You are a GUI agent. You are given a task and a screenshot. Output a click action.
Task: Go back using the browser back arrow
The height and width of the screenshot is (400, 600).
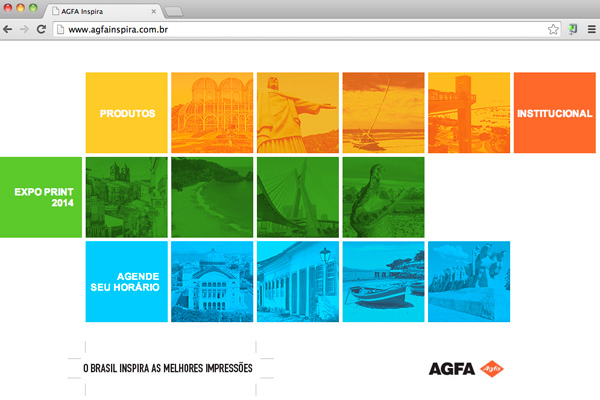point(7,29)
